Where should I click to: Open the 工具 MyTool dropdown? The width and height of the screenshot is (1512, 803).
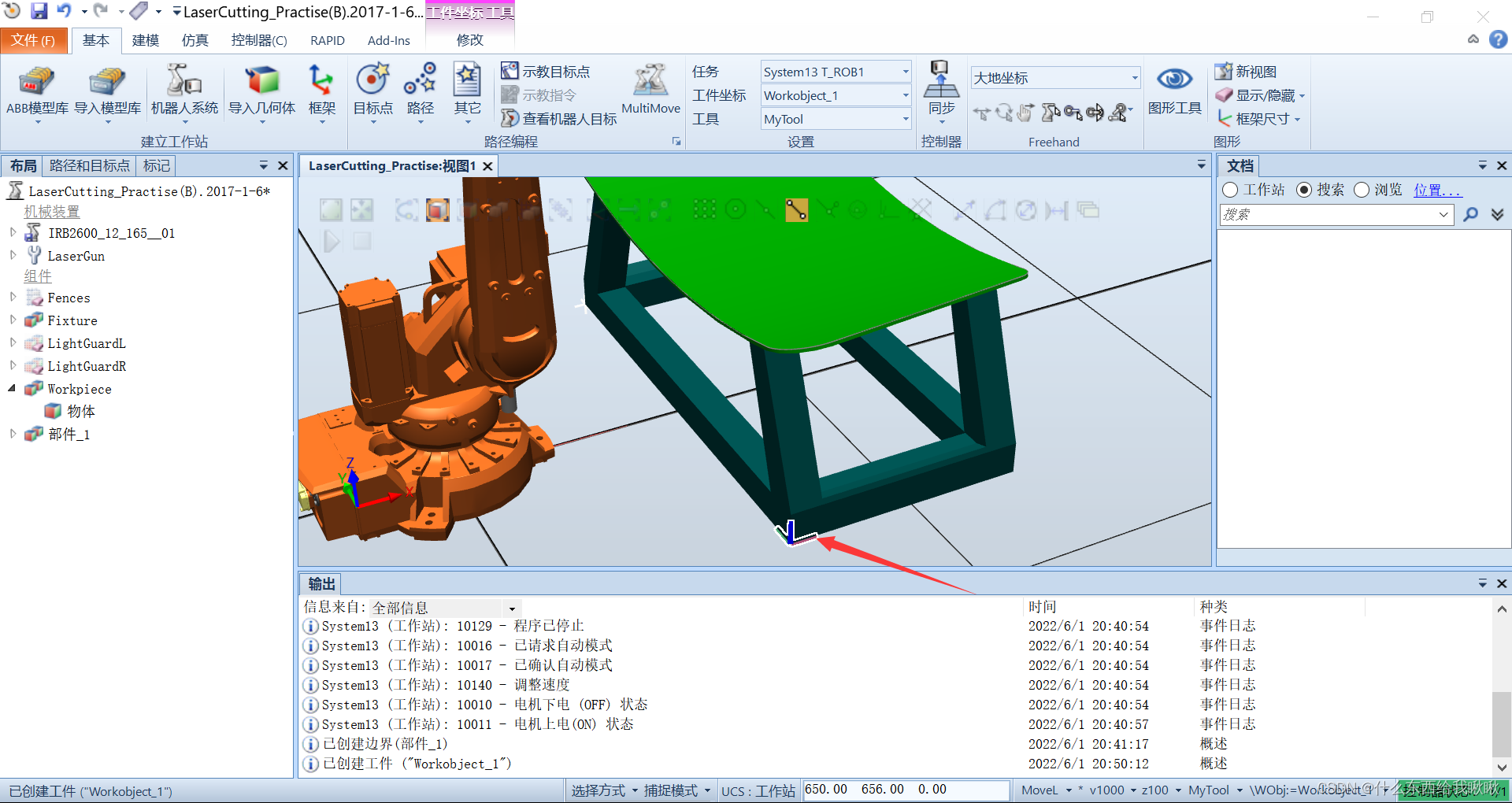click(836, 119)
